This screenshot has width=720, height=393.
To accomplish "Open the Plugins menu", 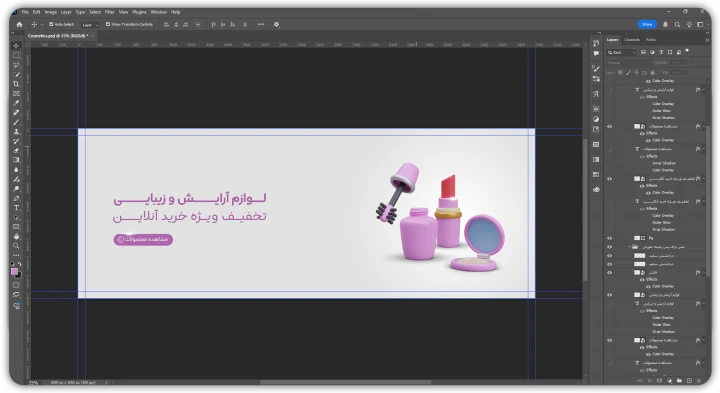I will coord(139,12).
